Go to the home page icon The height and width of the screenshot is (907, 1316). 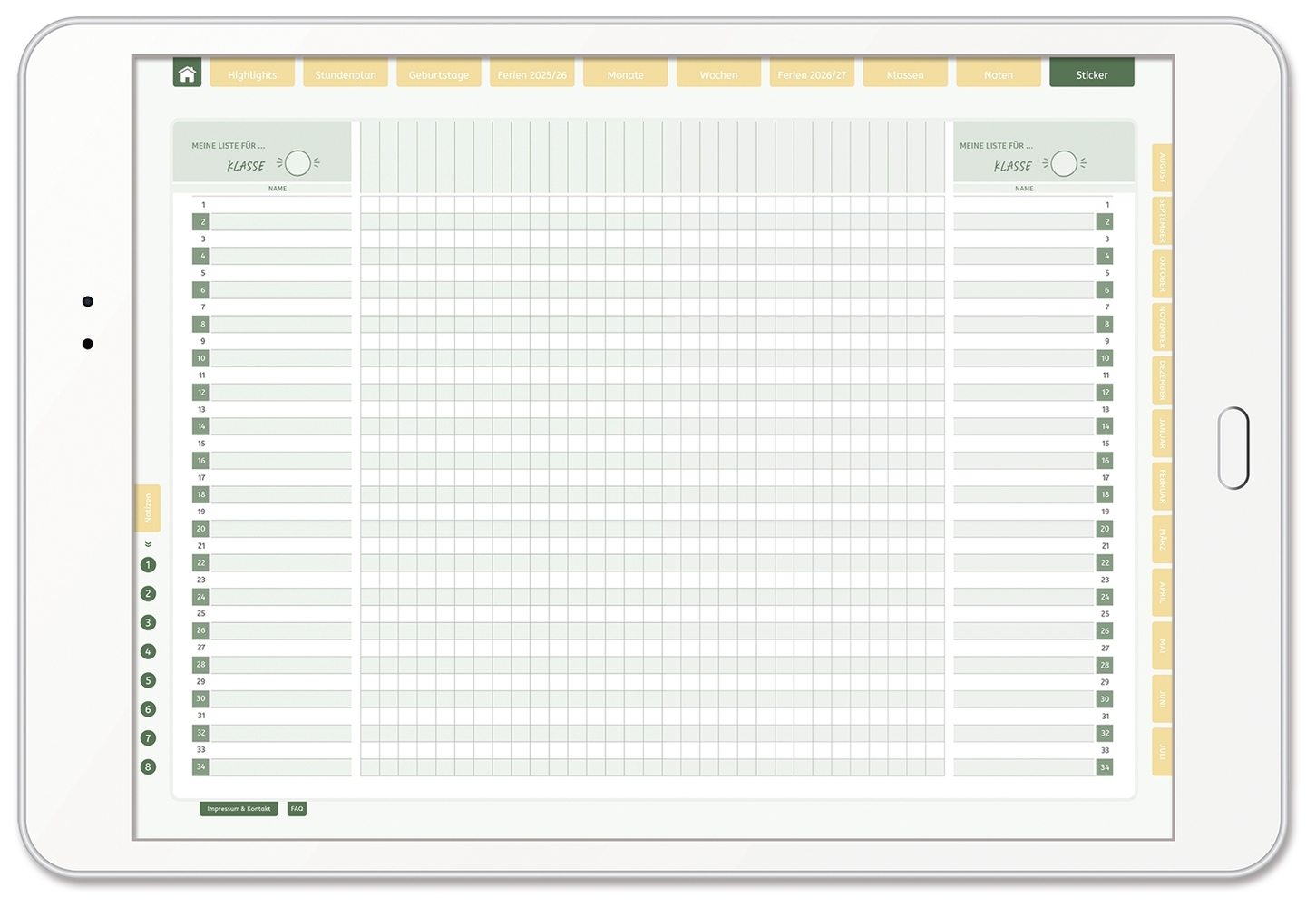pos(187,73)
